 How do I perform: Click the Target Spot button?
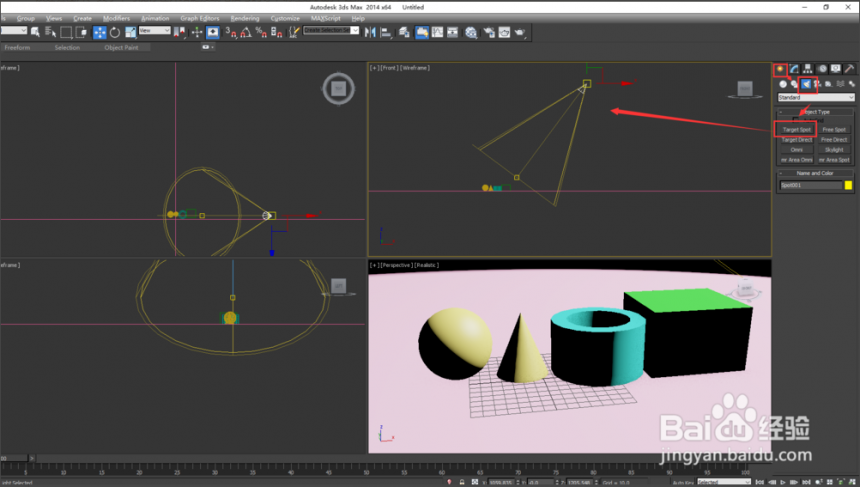tap(796, 129)
